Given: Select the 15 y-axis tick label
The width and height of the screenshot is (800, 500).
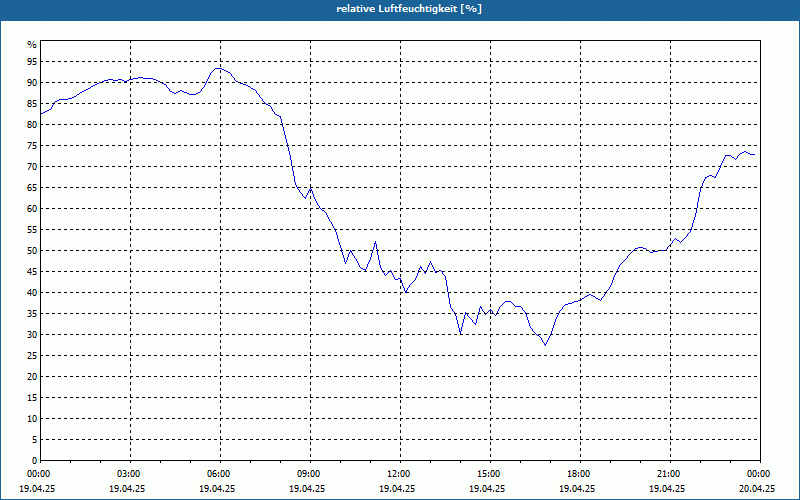Looking at the screenshot, I should click(x=32, y=398).
